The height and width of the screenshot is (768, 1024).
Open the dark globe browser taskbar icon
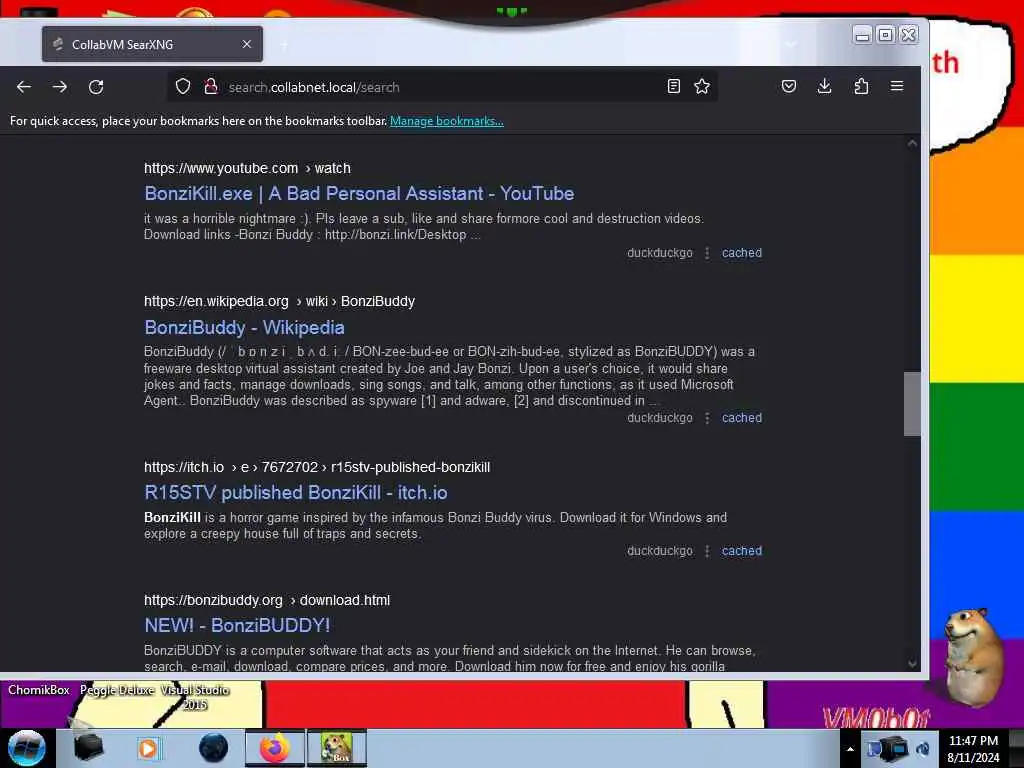click(x=214, y=748)
